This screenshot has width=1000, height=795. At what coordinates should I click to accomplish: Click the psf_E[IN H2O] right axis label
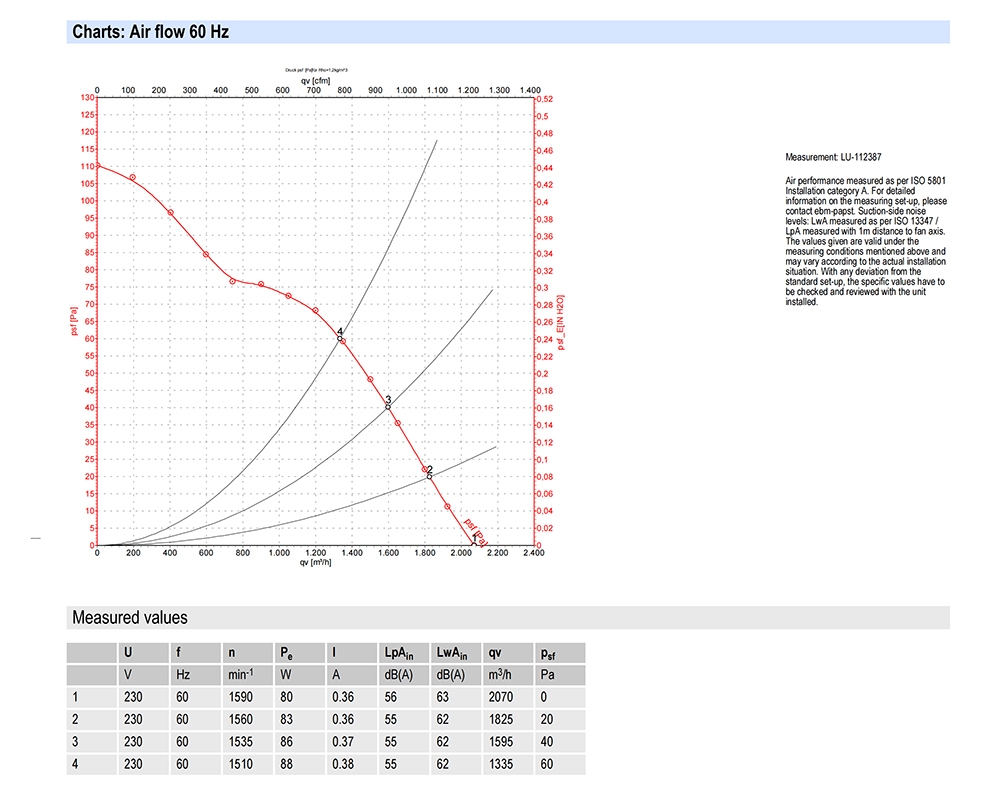click(x=561, y=322)
